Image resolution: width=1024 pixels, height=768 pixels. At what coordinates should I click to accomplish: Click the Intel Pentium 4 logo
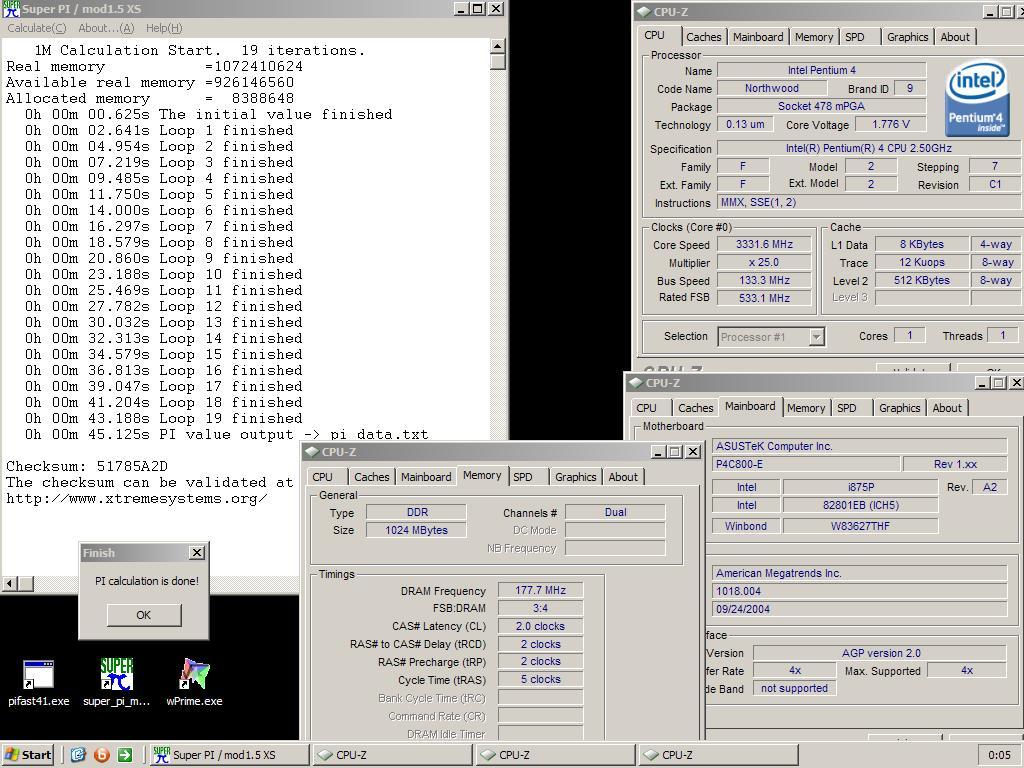(x=976, y=99)
